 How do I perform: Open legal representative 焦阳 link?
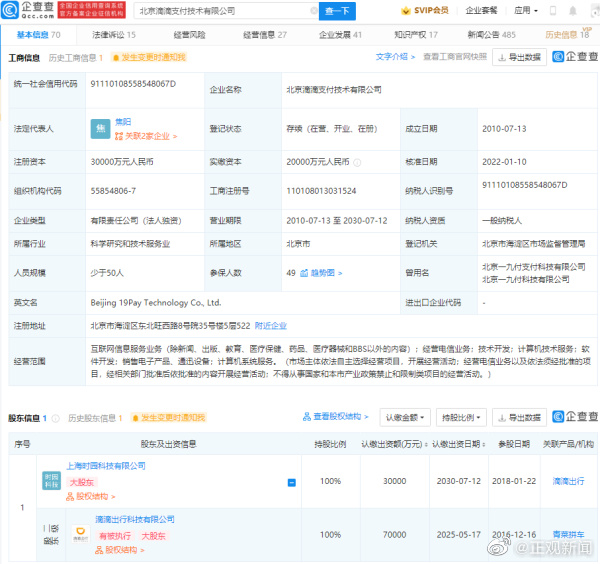[123, 122]
